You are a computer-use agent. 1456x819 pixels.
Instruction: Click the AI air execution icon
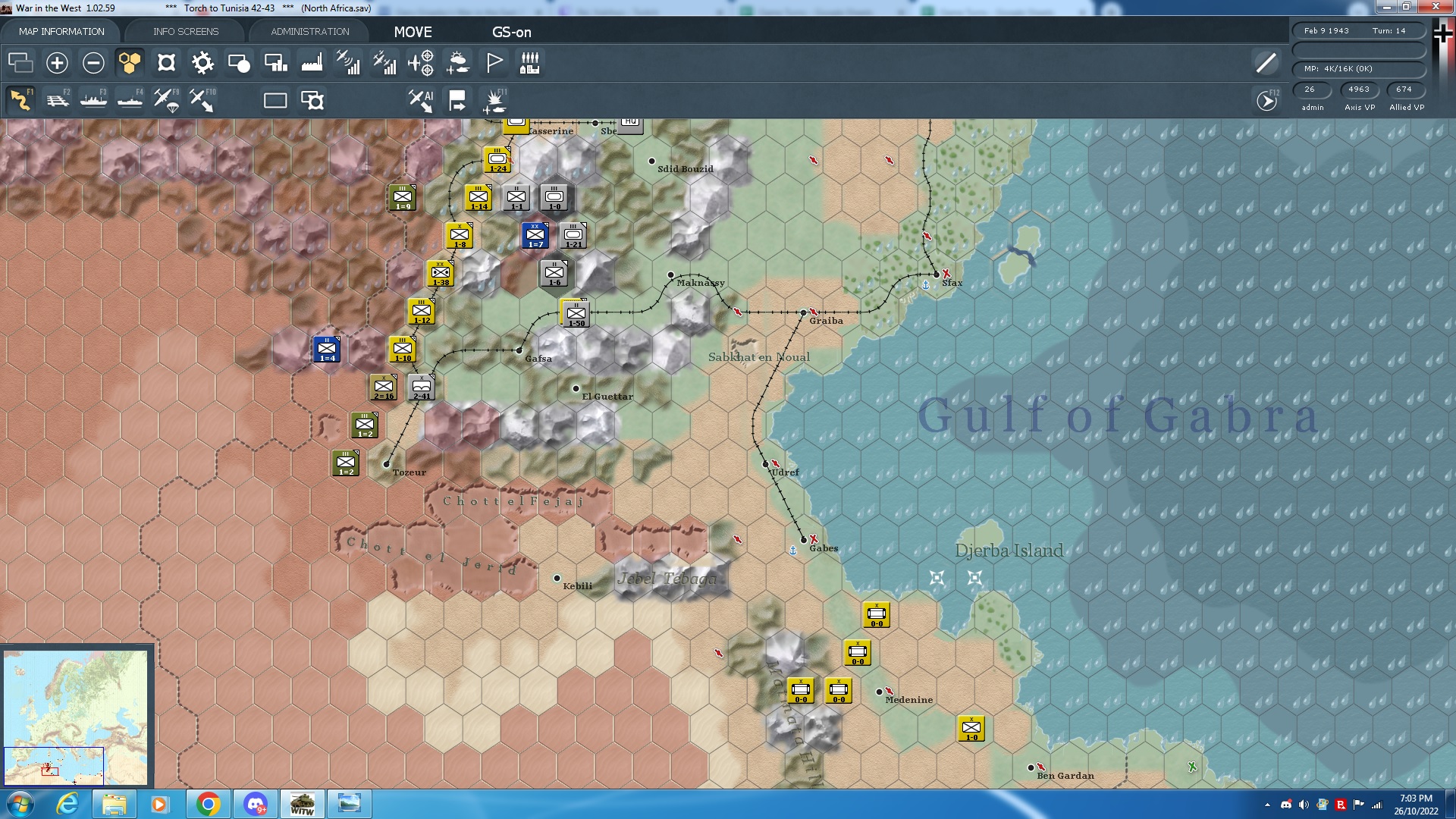click(421, 99)
